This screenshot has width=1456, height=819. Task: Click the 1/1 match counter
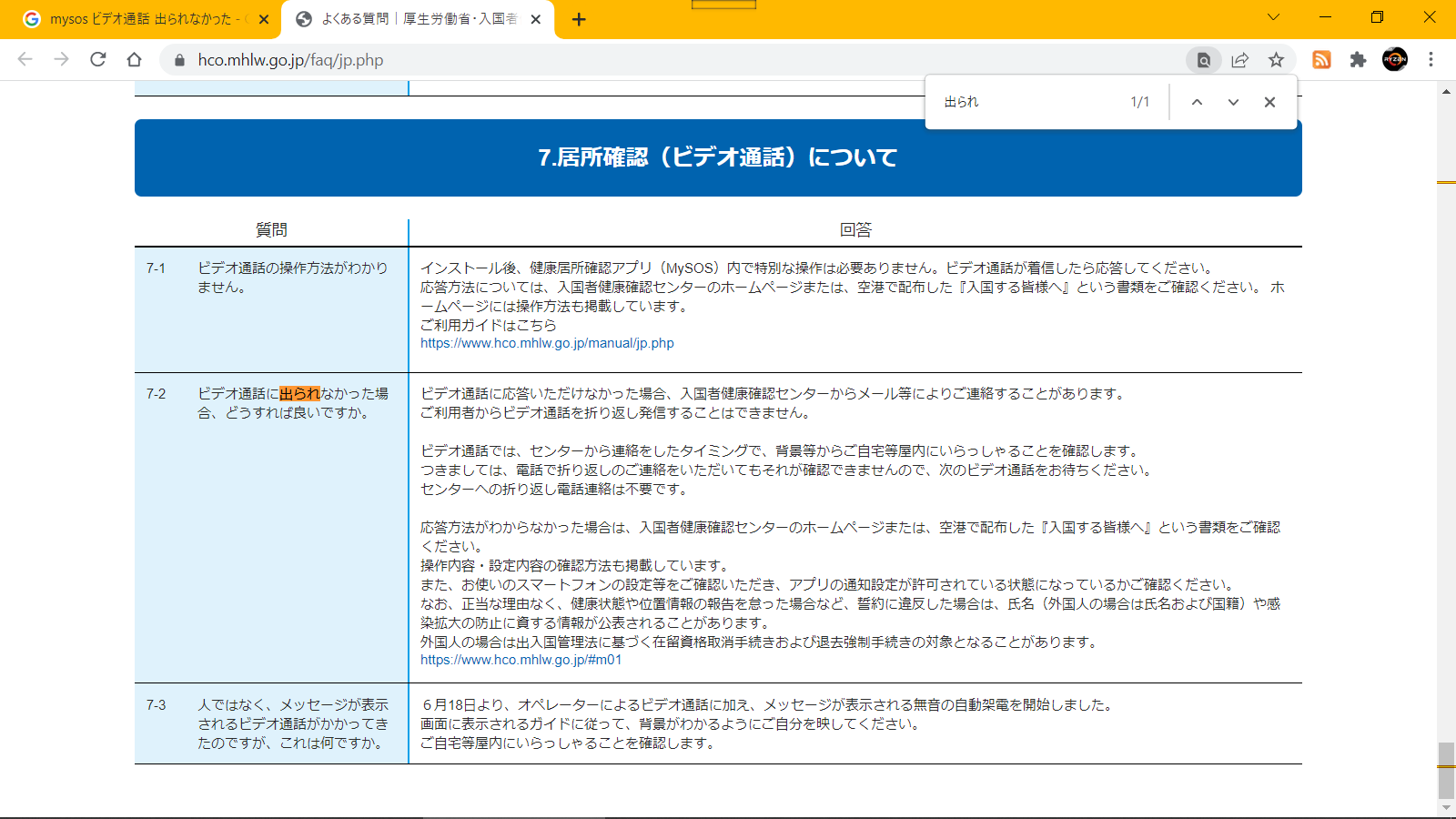1139,102
